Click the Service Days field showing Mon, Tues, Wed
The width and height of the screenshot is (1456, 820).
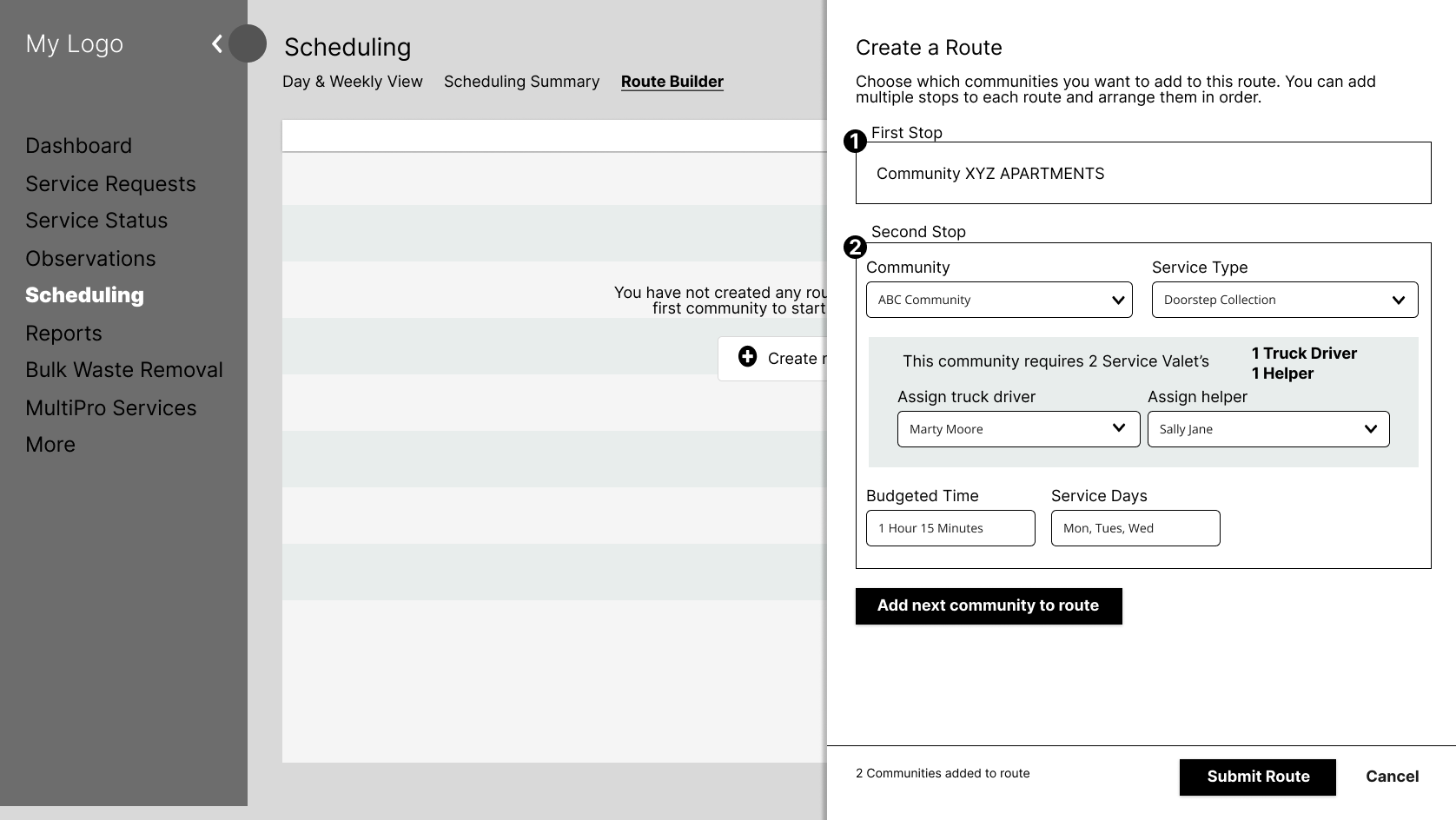tap(1135, 527)
